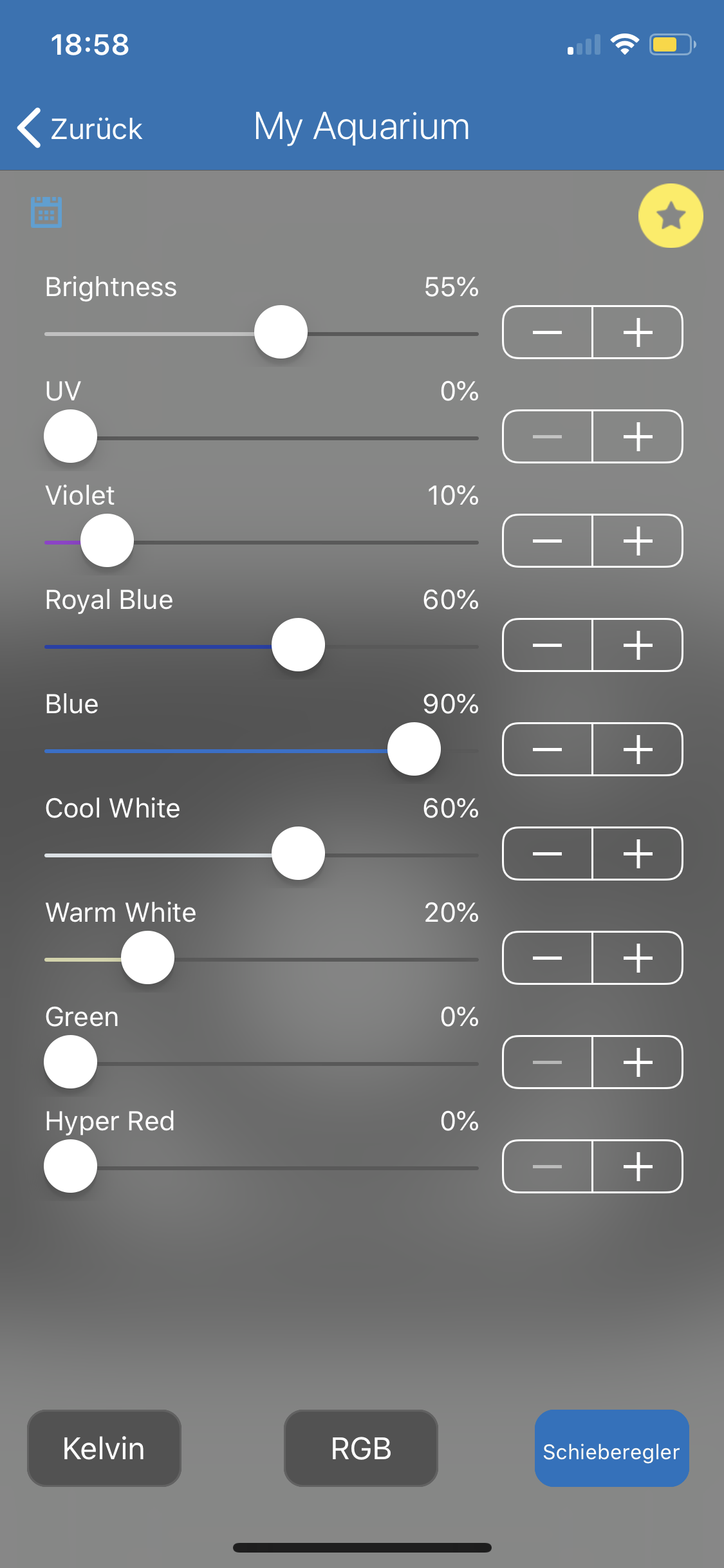Increase Green with the plus button
724x1568 pixels.
point(637,1062)
